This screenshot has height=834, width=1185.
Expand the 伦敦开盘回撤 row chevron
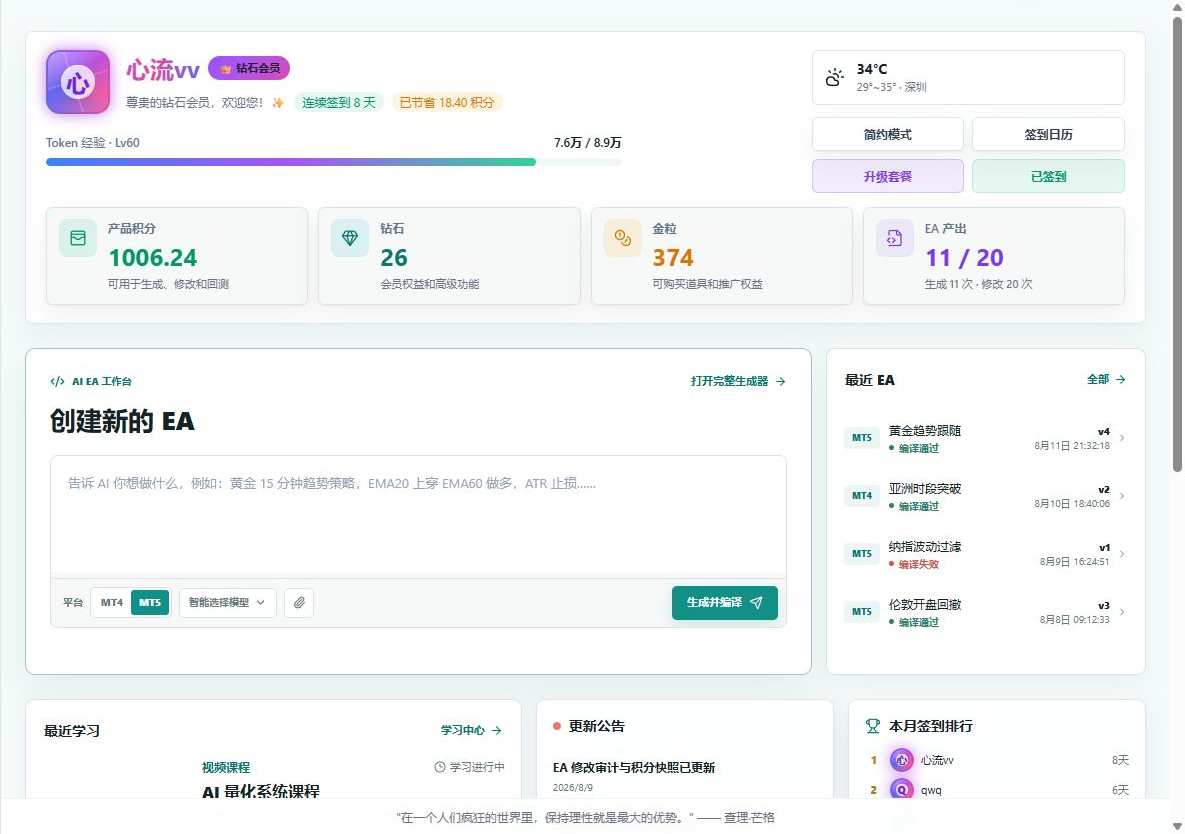1122,612
